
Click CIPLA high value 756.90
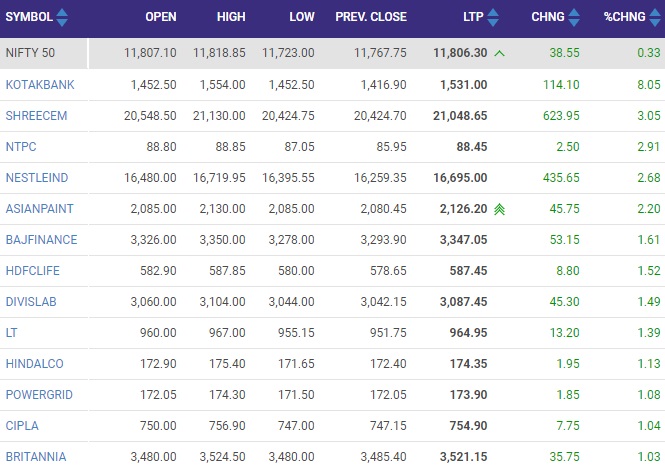tap(227, 425)
